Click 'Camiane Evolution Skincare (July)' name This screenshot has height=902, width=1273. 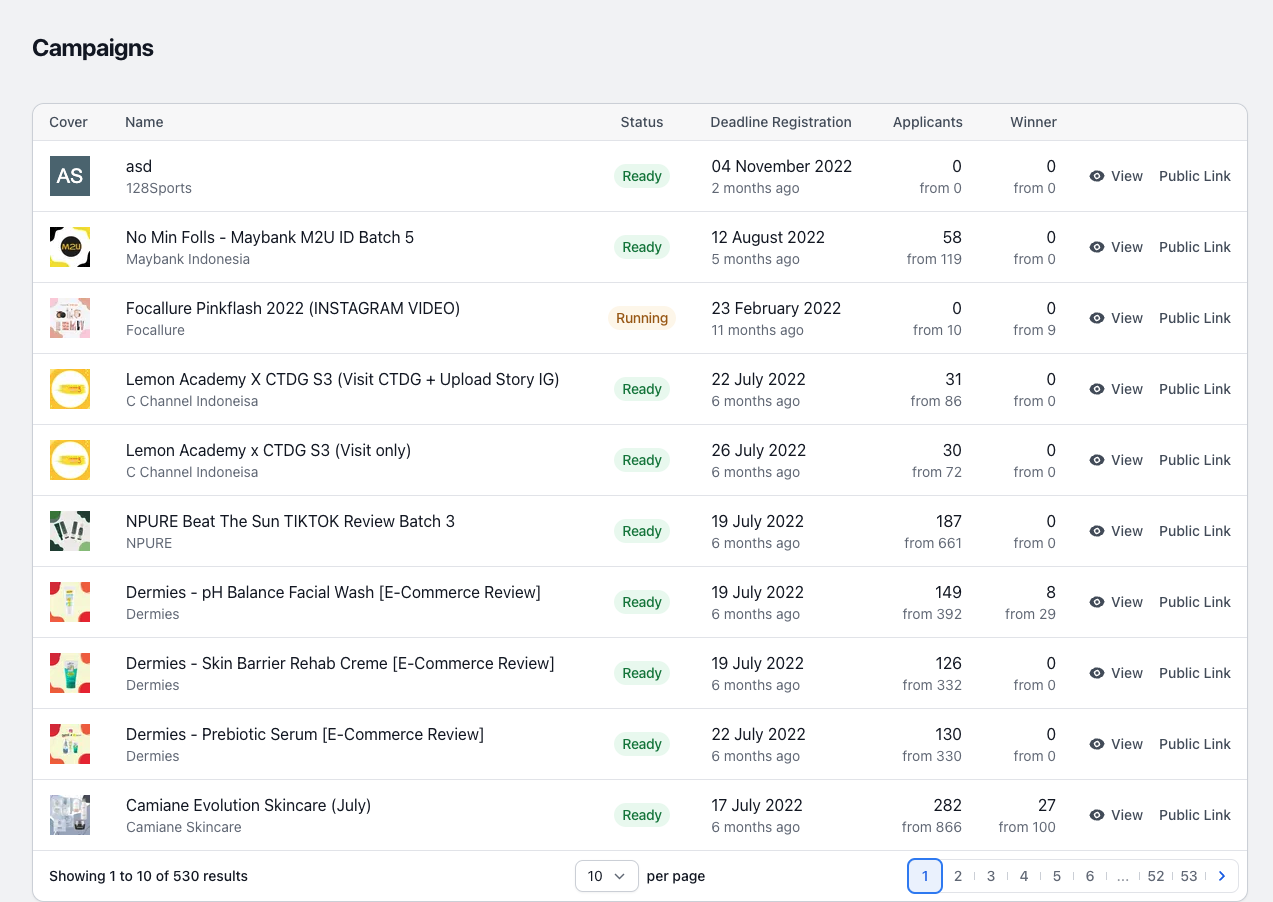point(248,805)
